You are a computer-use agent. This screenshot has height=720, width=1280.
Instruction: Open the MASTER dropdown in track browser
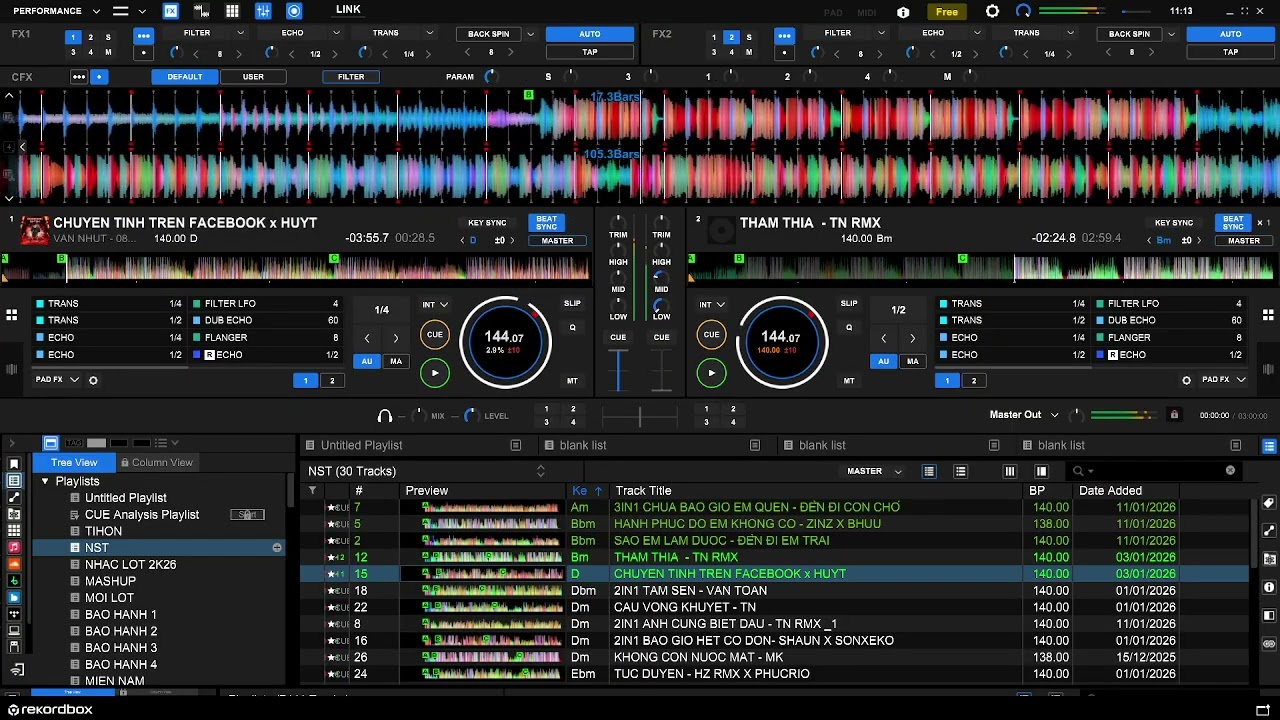point(873,471)
